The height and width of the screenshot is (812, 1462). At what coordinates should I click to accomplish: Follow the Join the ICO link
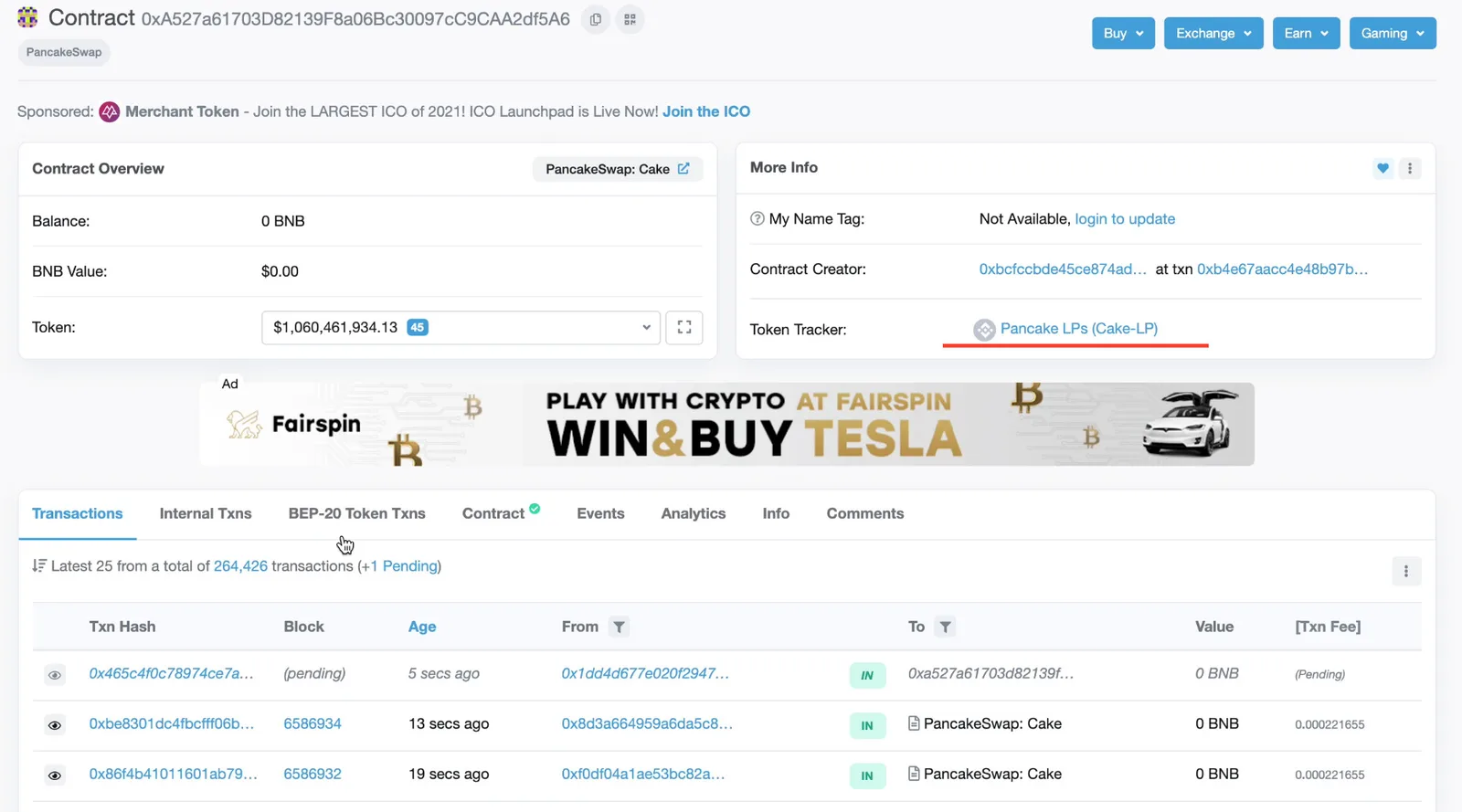coord(706,111)
